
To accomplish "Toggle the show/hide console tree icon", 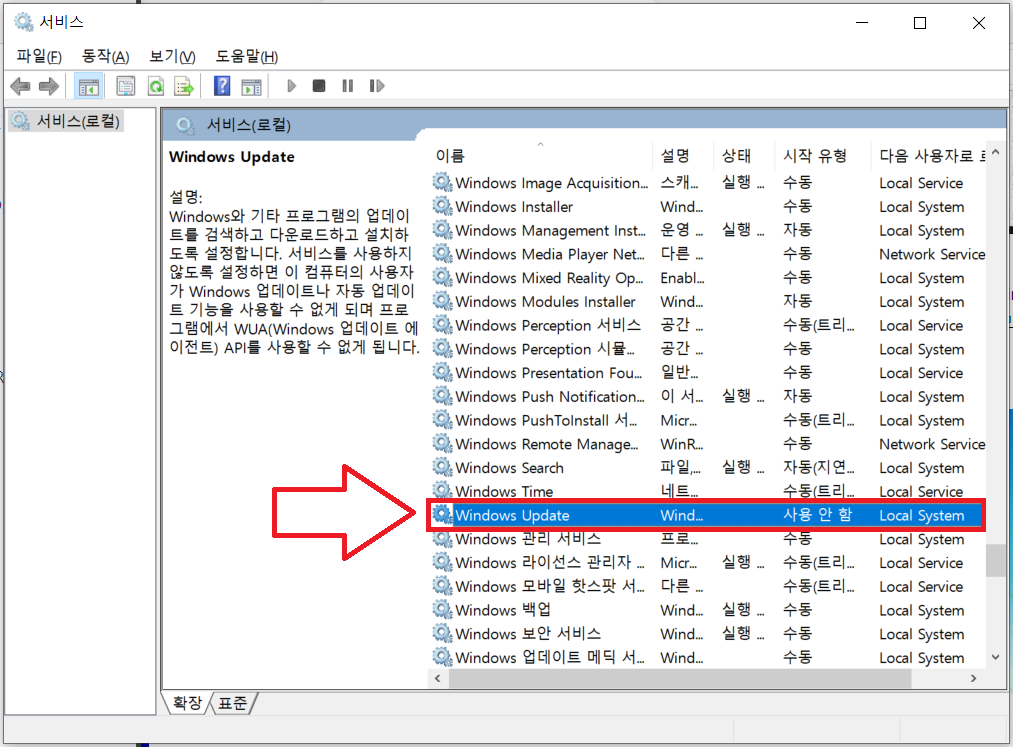I will 89,86.
